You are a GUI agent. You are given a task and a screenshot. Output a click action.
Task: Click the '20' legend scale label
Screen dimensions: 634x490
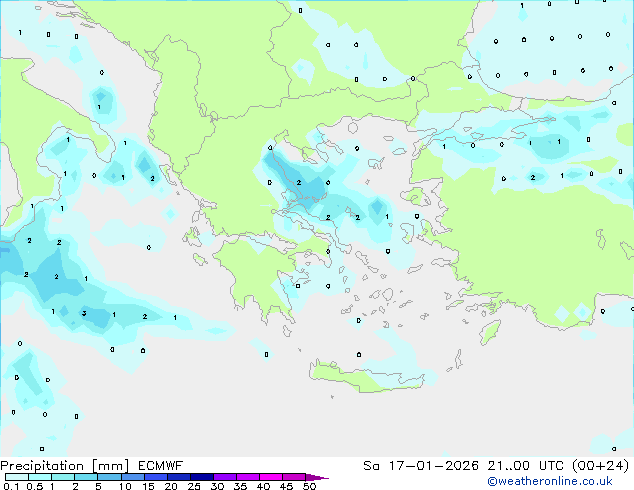[x=171, y=486]
